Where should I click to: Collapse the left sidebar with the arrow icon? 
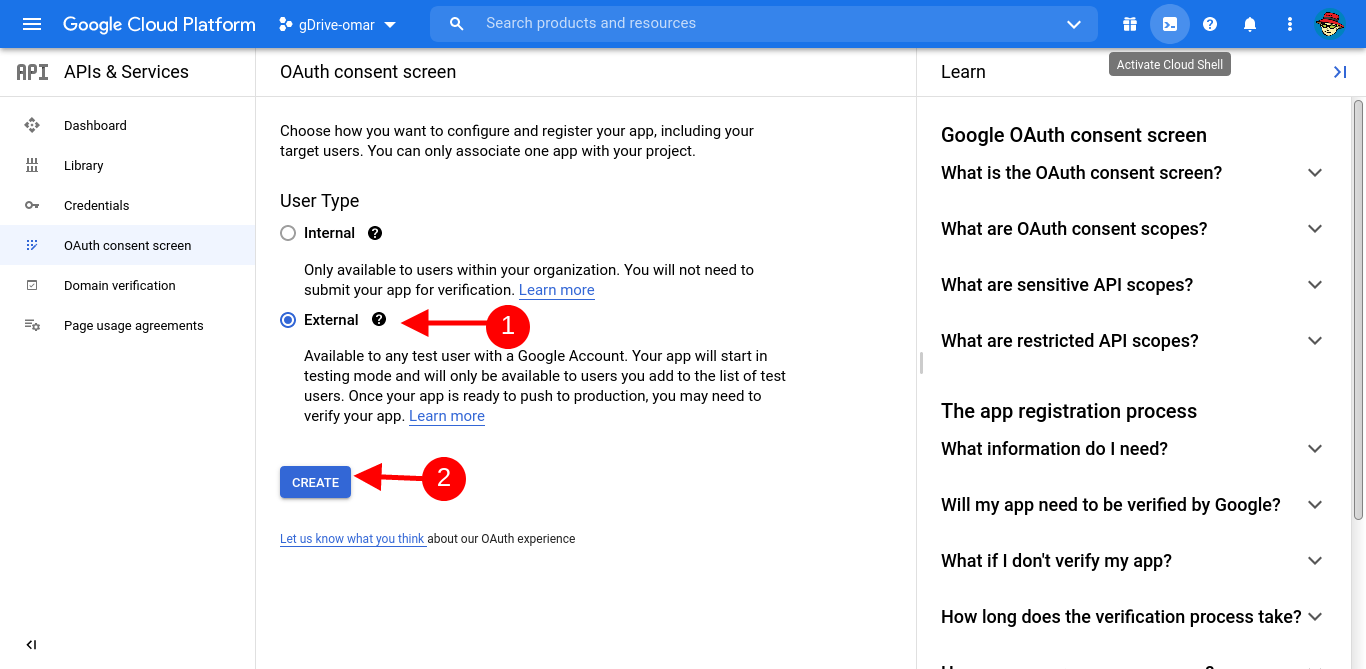31,644
